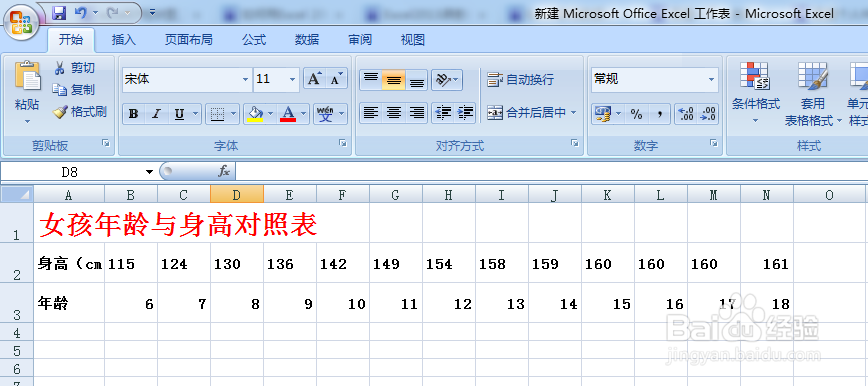Open the wén phonetic guide tool

tap(326, 114)
